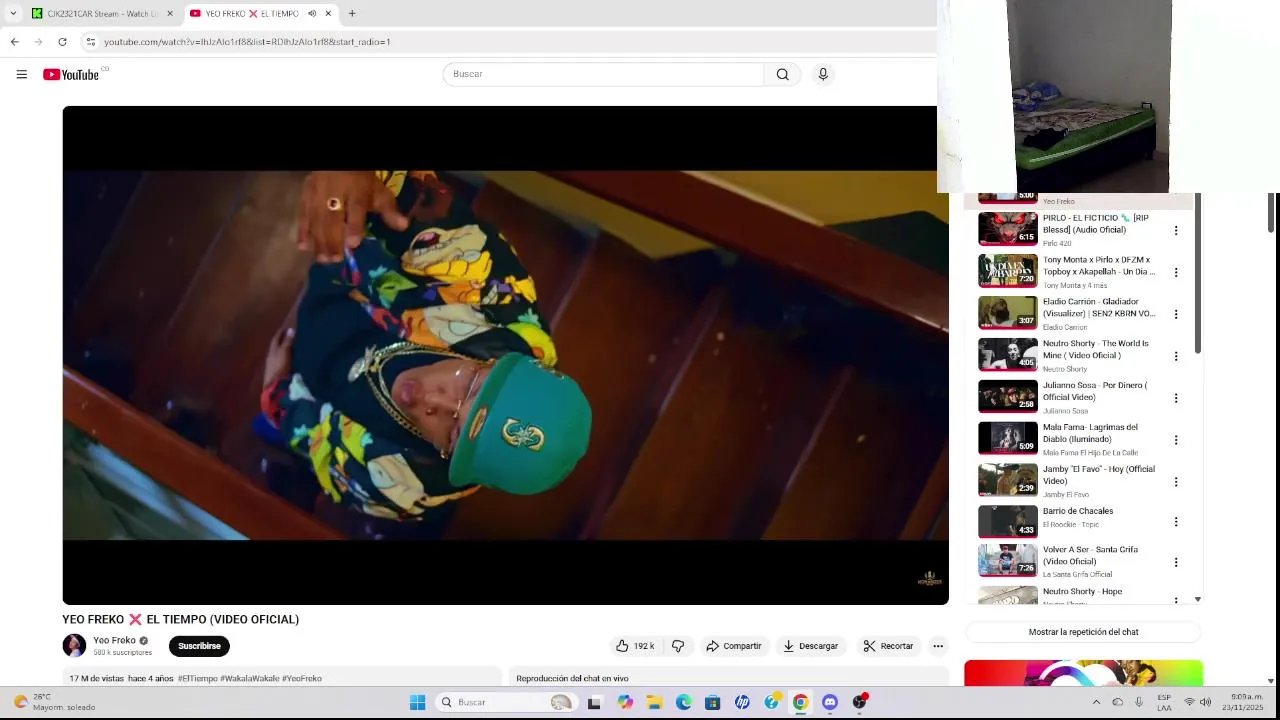Play Neutro Shorty - The World Is Mine
Screen dimensions: 1280x720
[1007, 355]
